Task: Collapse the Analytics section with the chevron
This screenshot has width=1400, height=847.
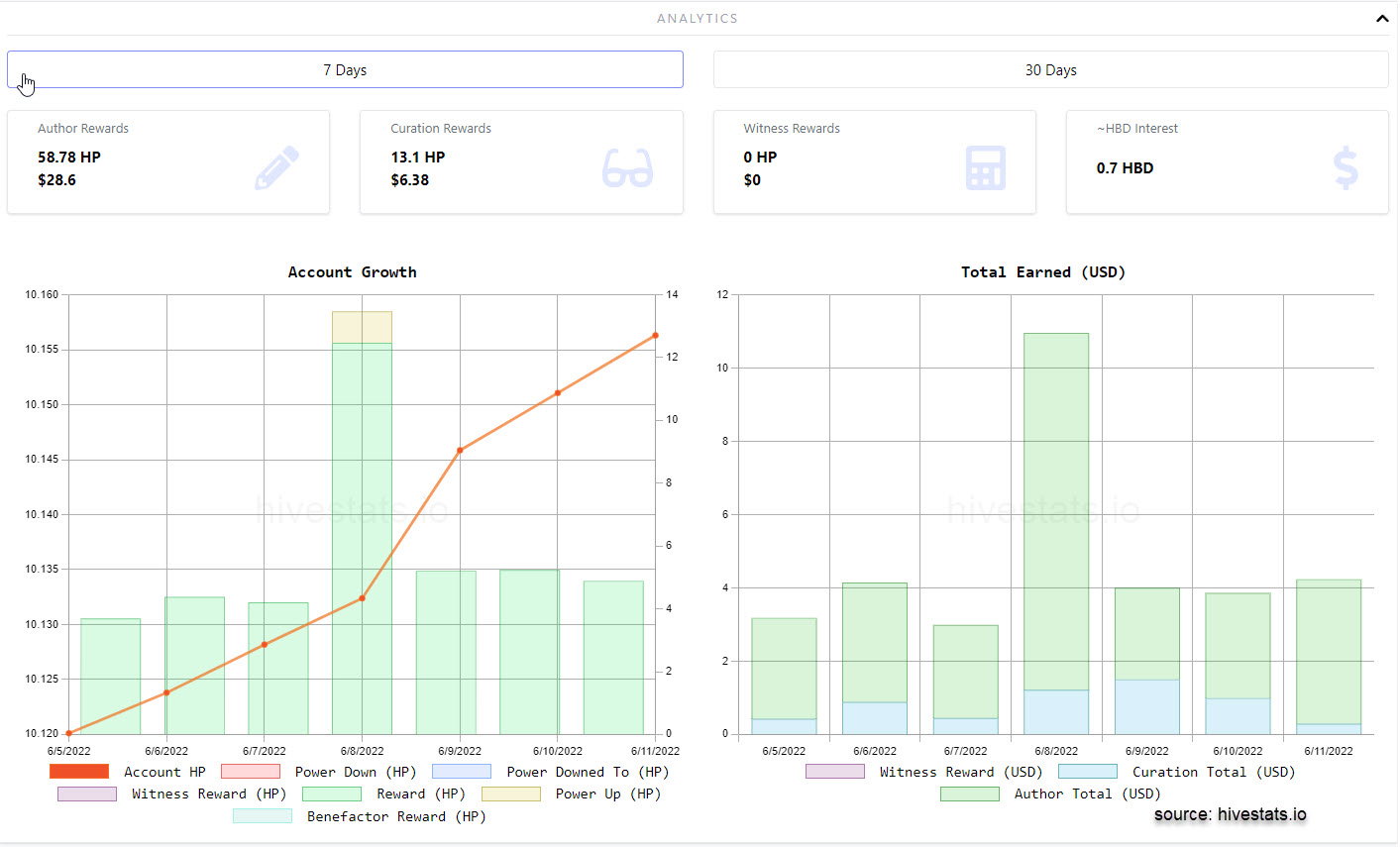Action: tap(1382, 18)
